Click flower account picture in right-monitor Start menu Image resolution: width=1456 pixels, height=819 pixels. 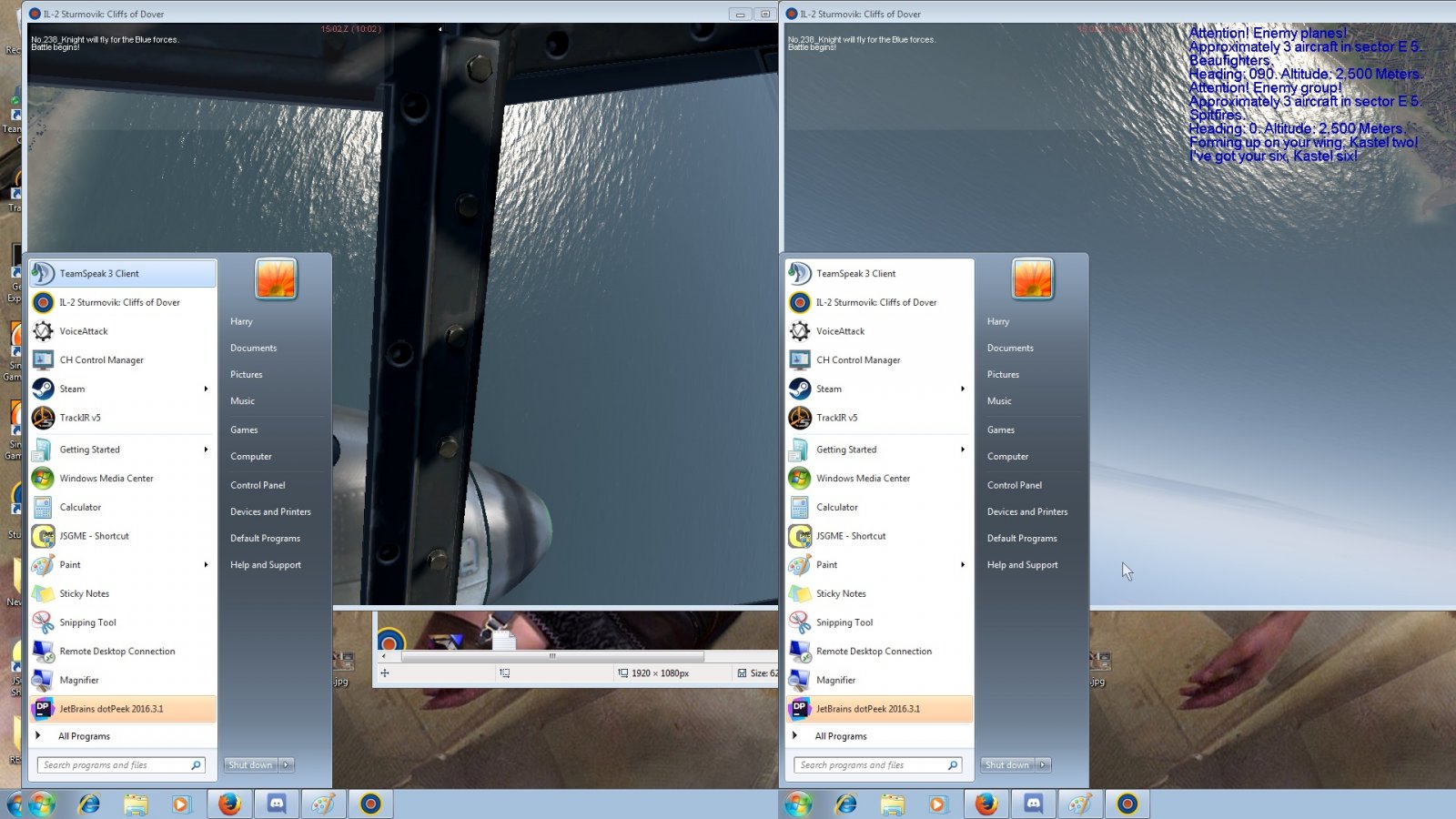click(1033, 278)
